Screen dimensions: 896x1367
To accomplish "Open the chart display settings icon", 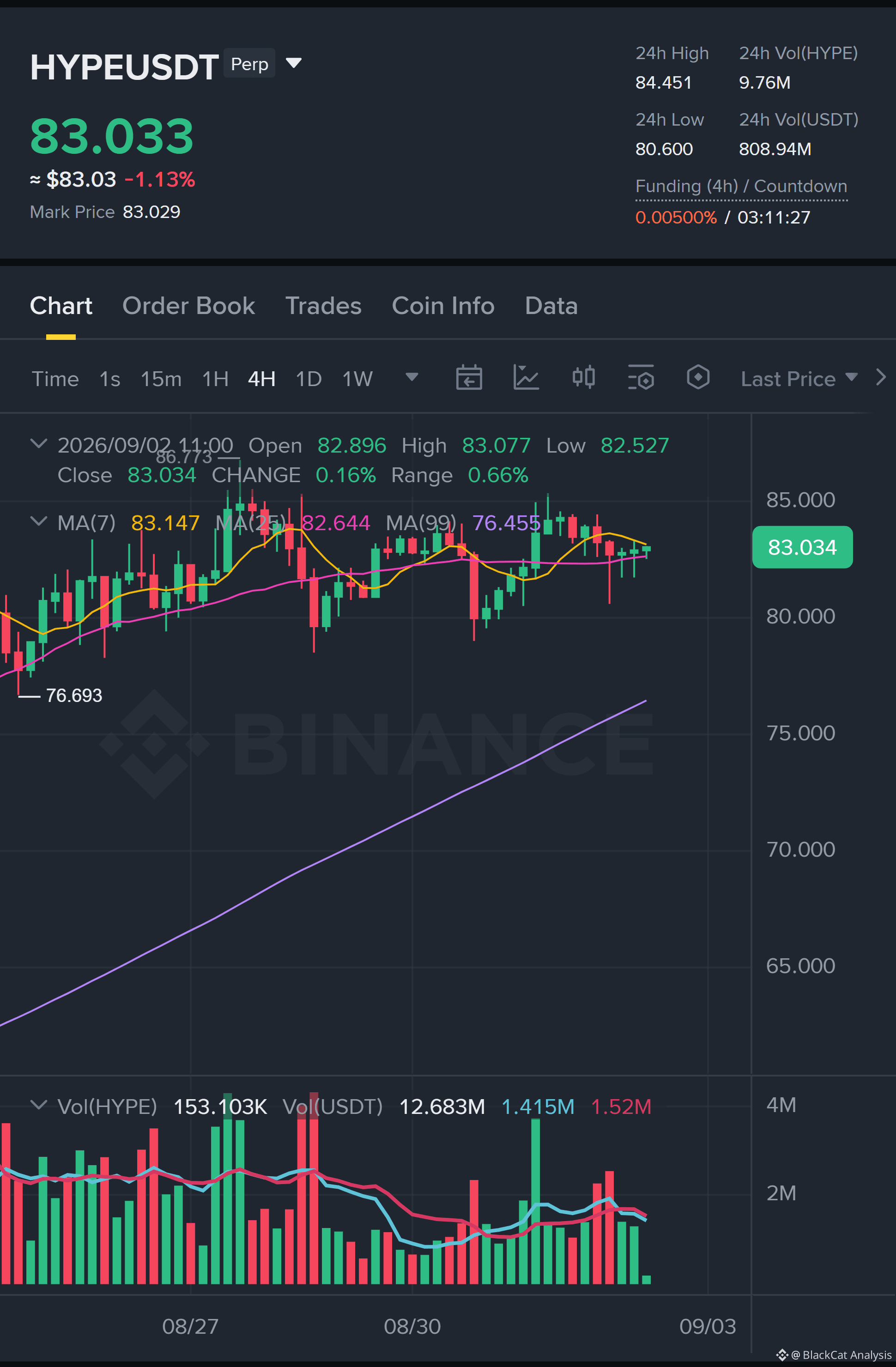I will click(x=641, y=377).
